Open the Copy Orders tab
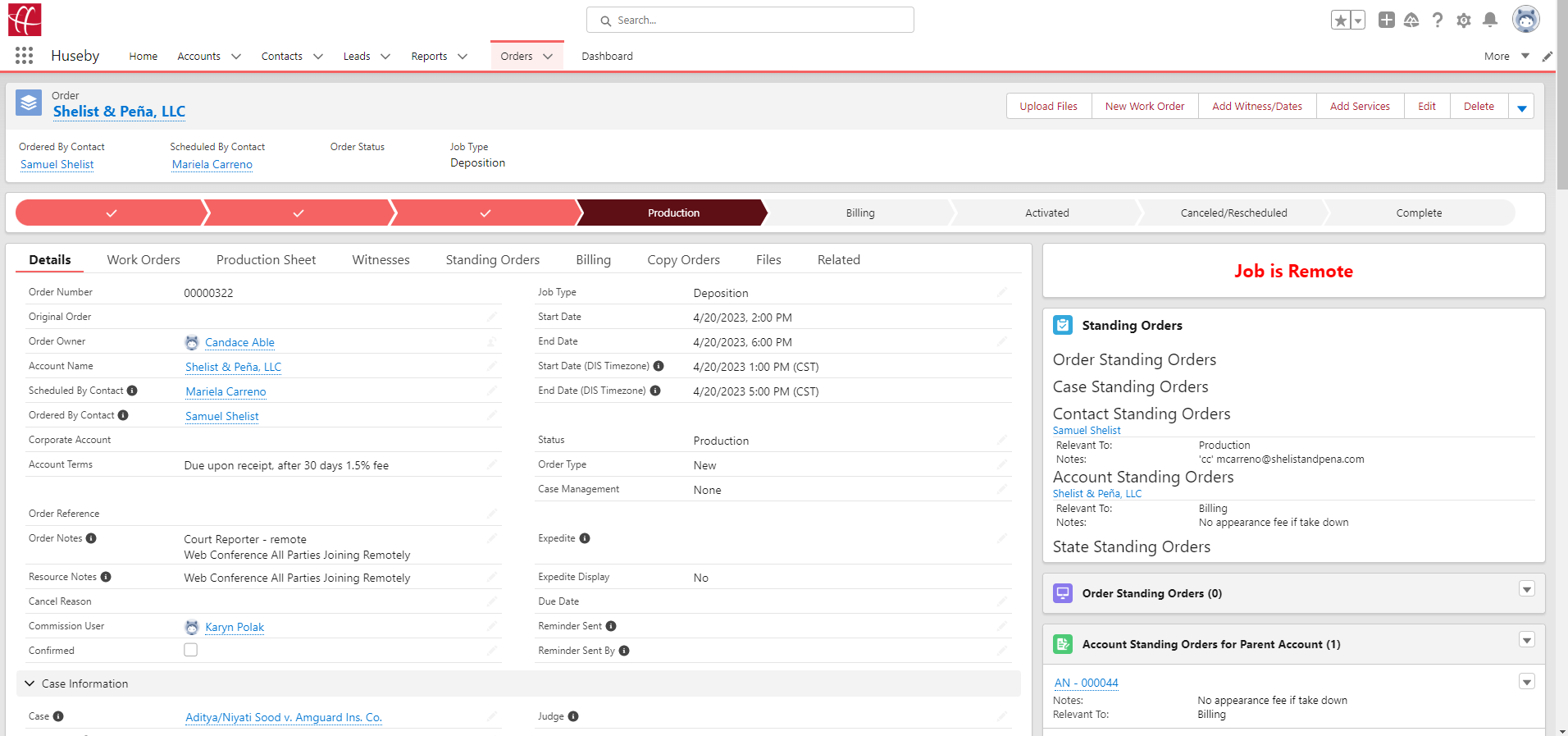 pyautogui.click(x=683, y=259)
